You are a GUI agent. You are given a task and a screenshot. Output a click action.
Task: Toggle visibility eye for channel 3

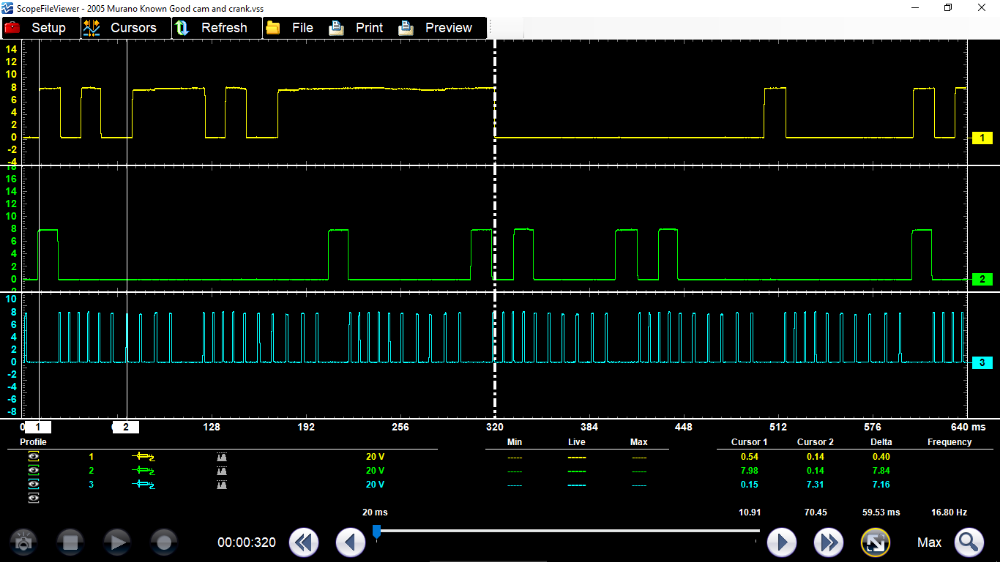(34, 484)
